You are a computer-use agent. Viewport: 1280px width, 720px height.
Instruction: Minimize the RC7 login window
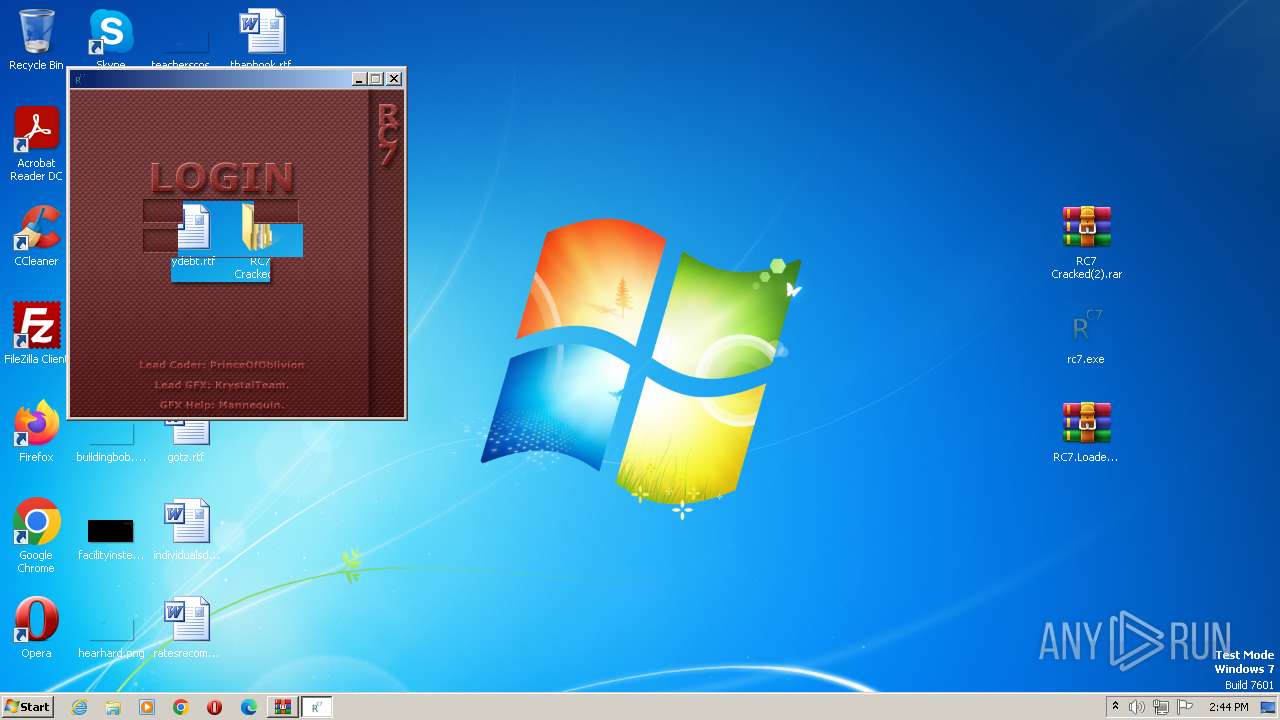360,79
